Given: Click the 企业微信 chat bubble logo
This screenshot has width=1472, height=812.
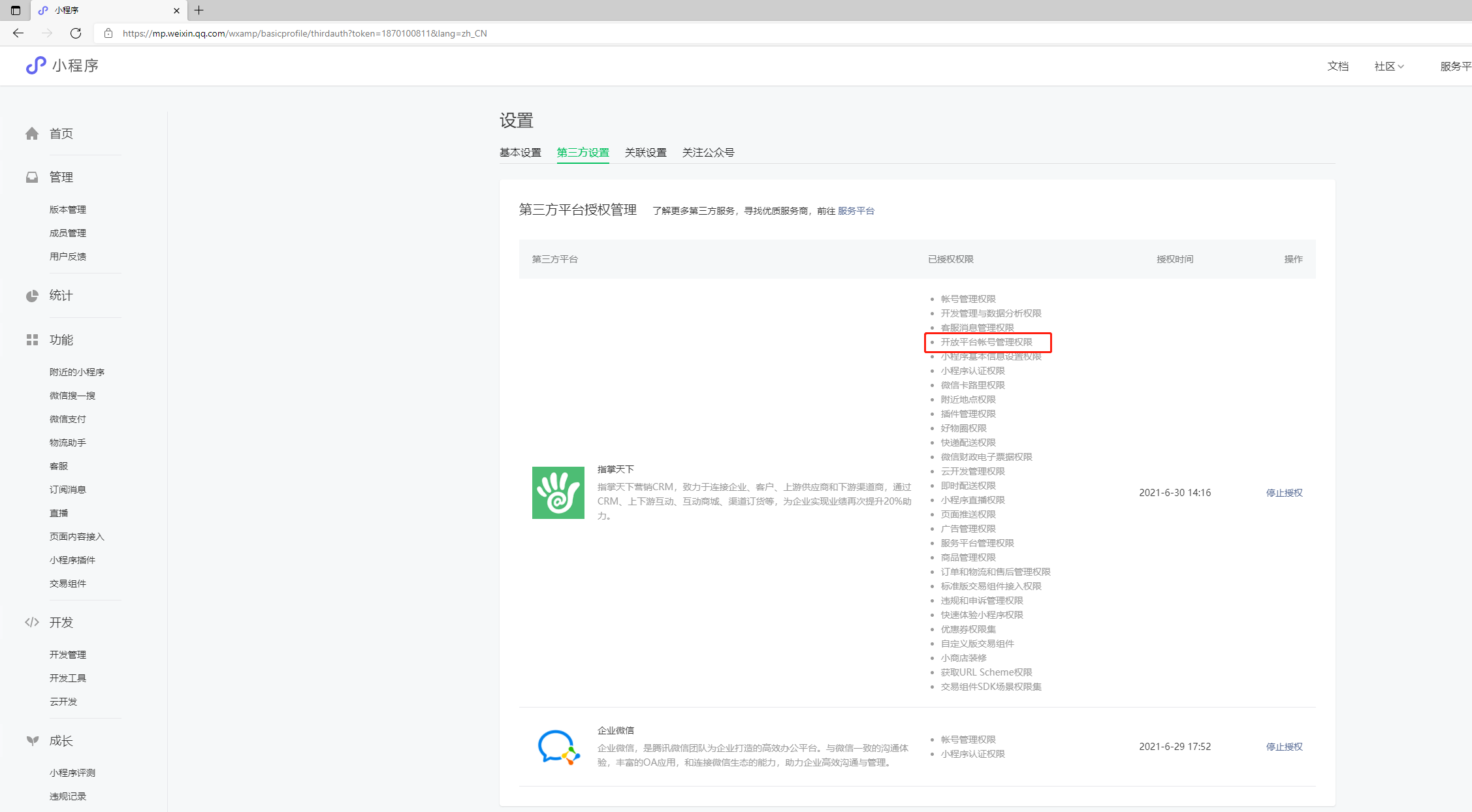Looking at the screenshot, I should click(x=558, y=747).
